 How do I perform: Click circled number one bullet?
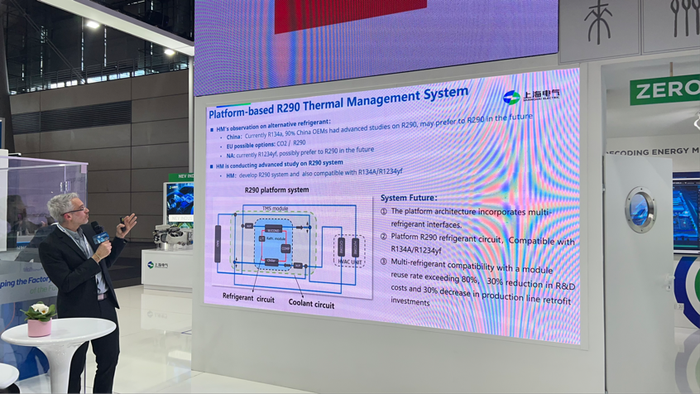(x=383, y=211)
